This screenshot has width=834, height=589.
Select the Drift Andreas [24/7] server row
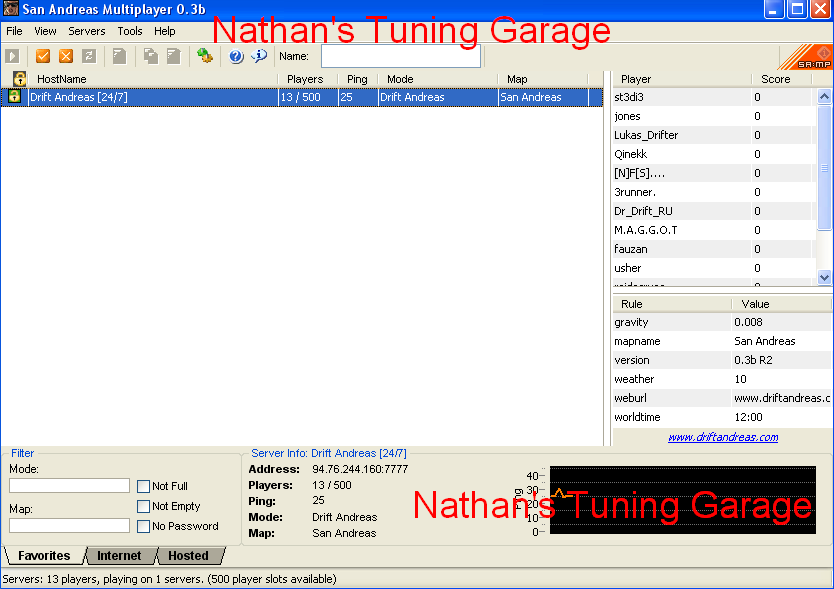pos(302,97)
